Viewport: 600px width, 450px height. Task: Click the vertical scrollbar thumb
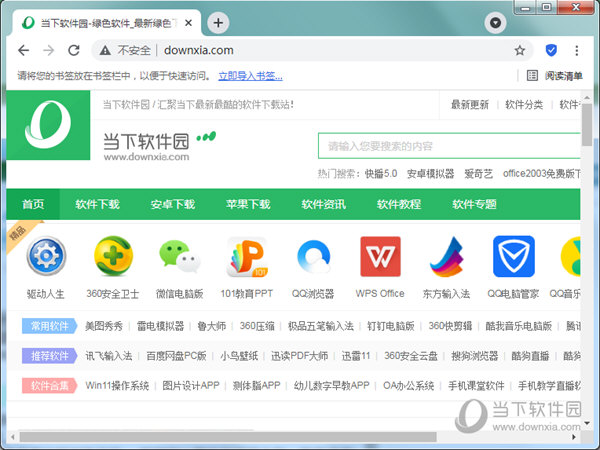click(x=587, y=124)
